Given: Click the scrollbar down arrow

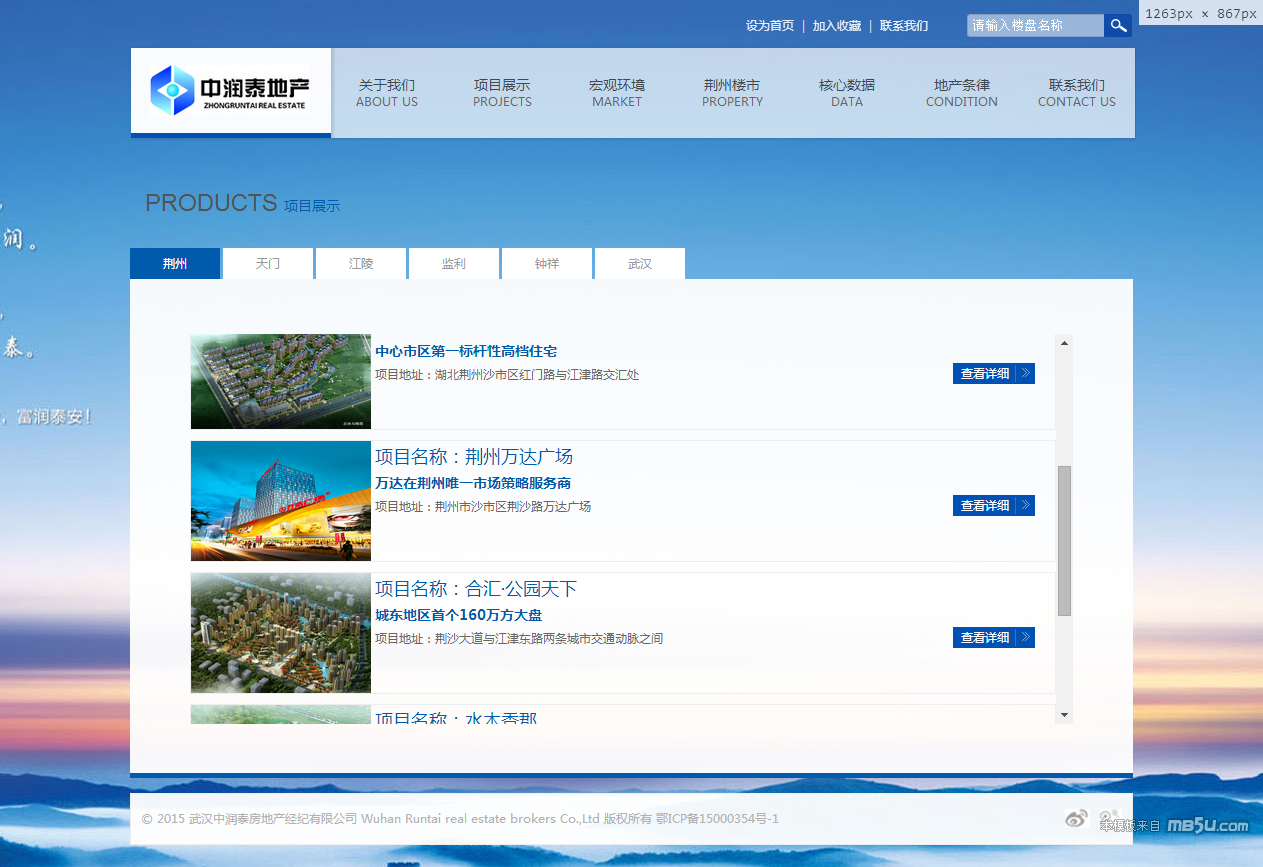Looking at the screenshot, I should click(x=1064, y=715).
